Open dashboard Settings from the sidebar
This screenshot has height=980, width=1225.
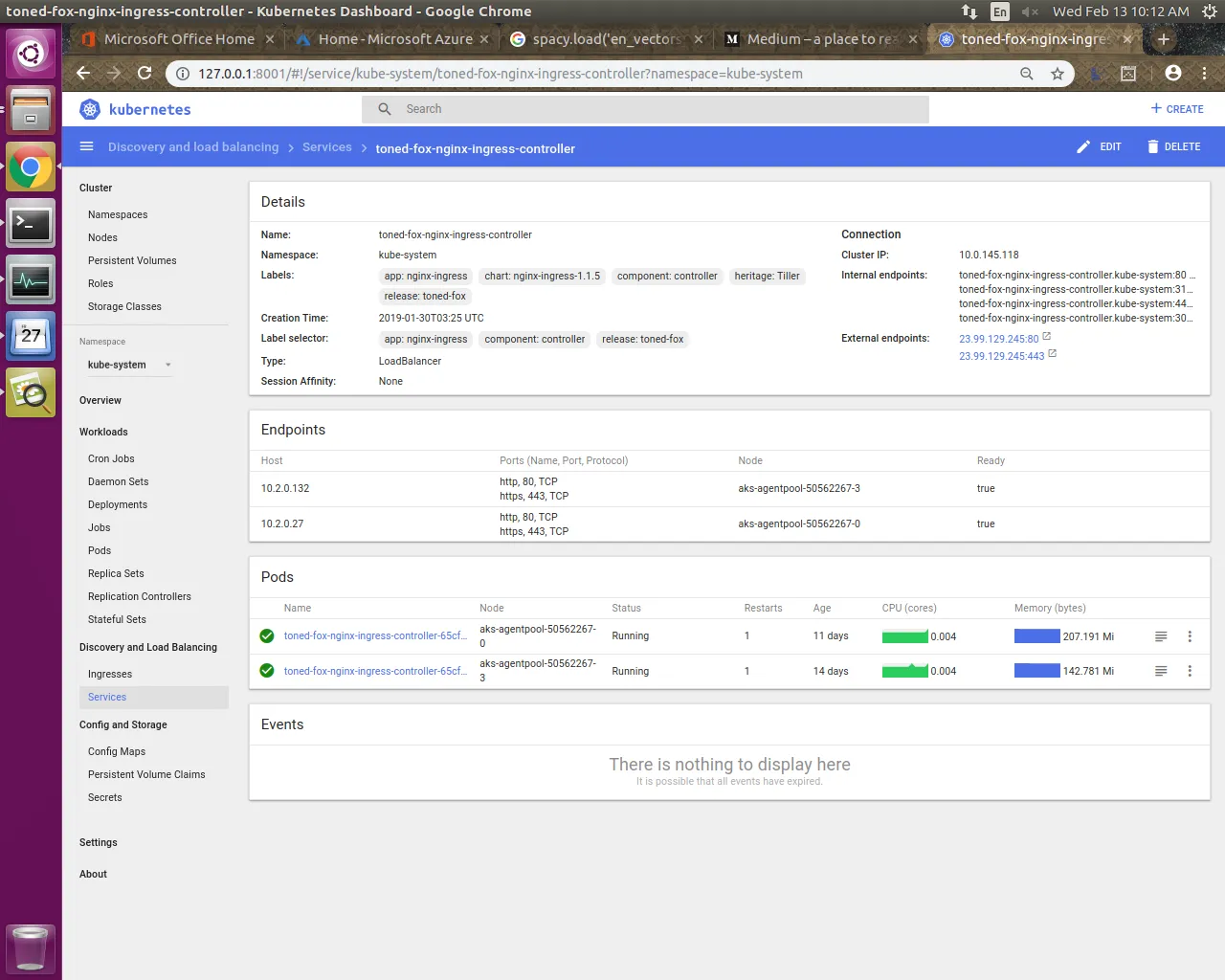pyautogui.click(x=99, y=842)
